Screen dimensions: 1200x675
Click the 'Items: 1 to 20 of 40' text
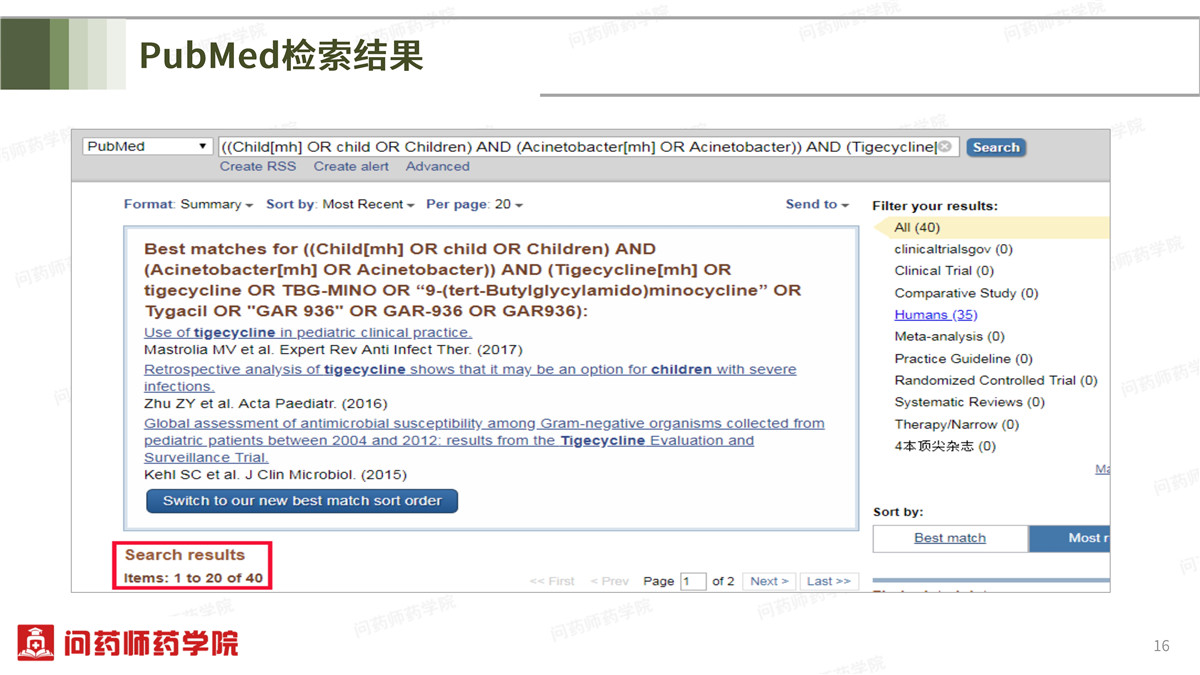pos(194,578)
